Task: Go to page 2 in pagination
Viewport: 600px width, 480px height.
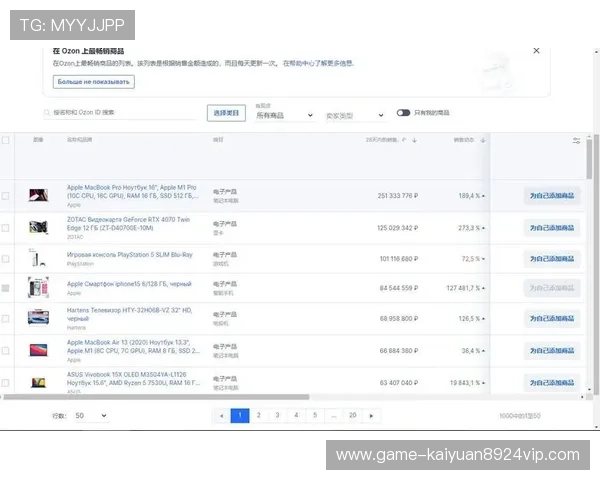Action: [x=258, y=415]
